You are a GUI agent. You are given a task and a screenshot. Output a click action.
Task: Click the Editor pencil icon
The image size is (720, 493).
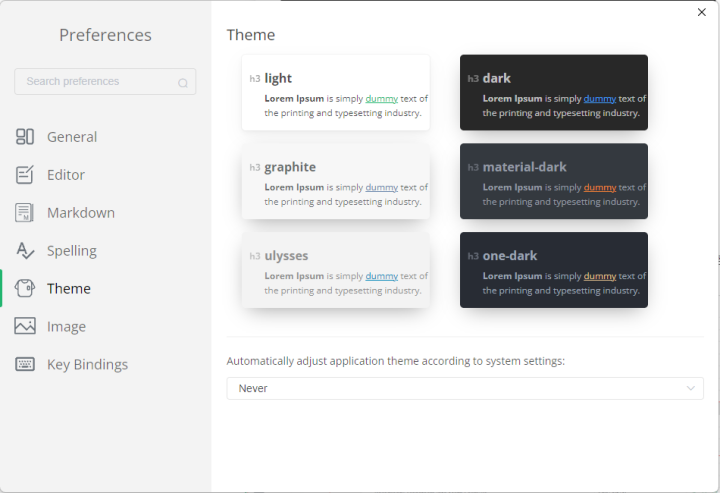click(25, 174)
